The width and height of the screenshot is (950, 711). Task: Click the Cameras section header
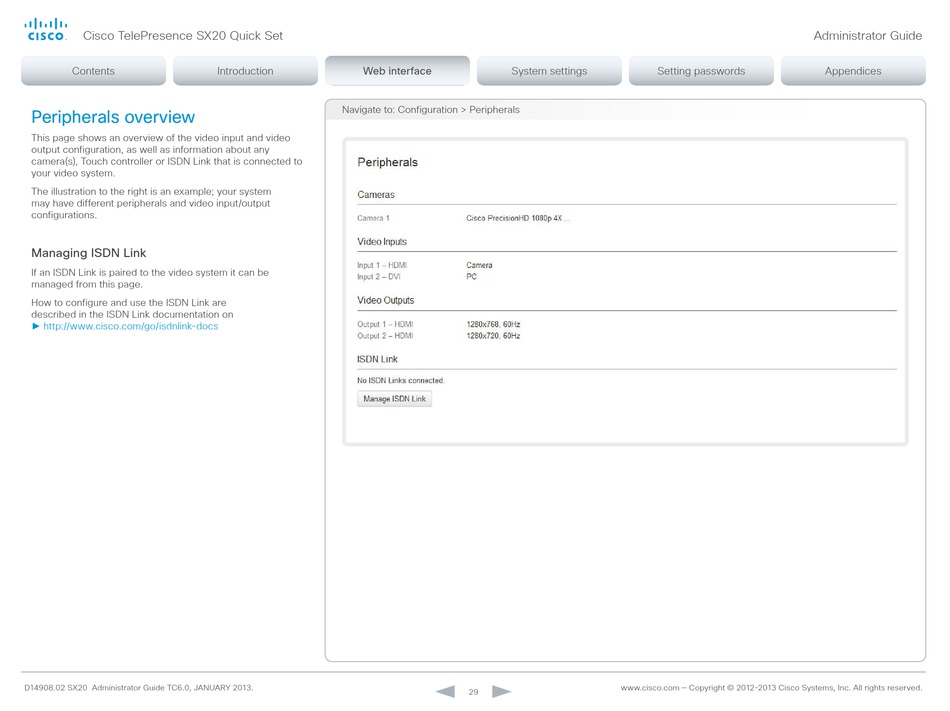(376, 194)
